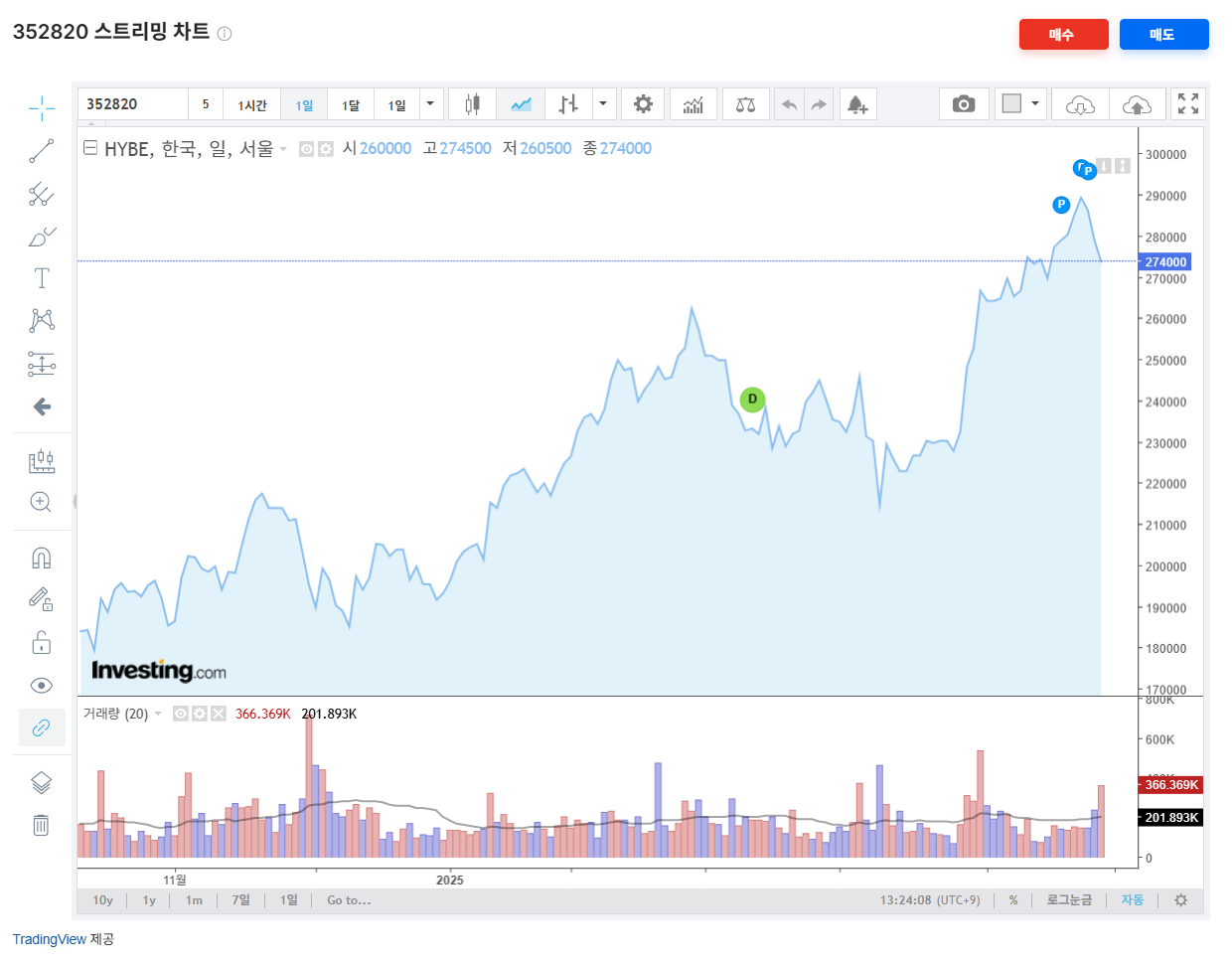The width and height of the screenshot is (1232, 964).
Task: Open the HYBE series title dropdown
Action: 283,149
